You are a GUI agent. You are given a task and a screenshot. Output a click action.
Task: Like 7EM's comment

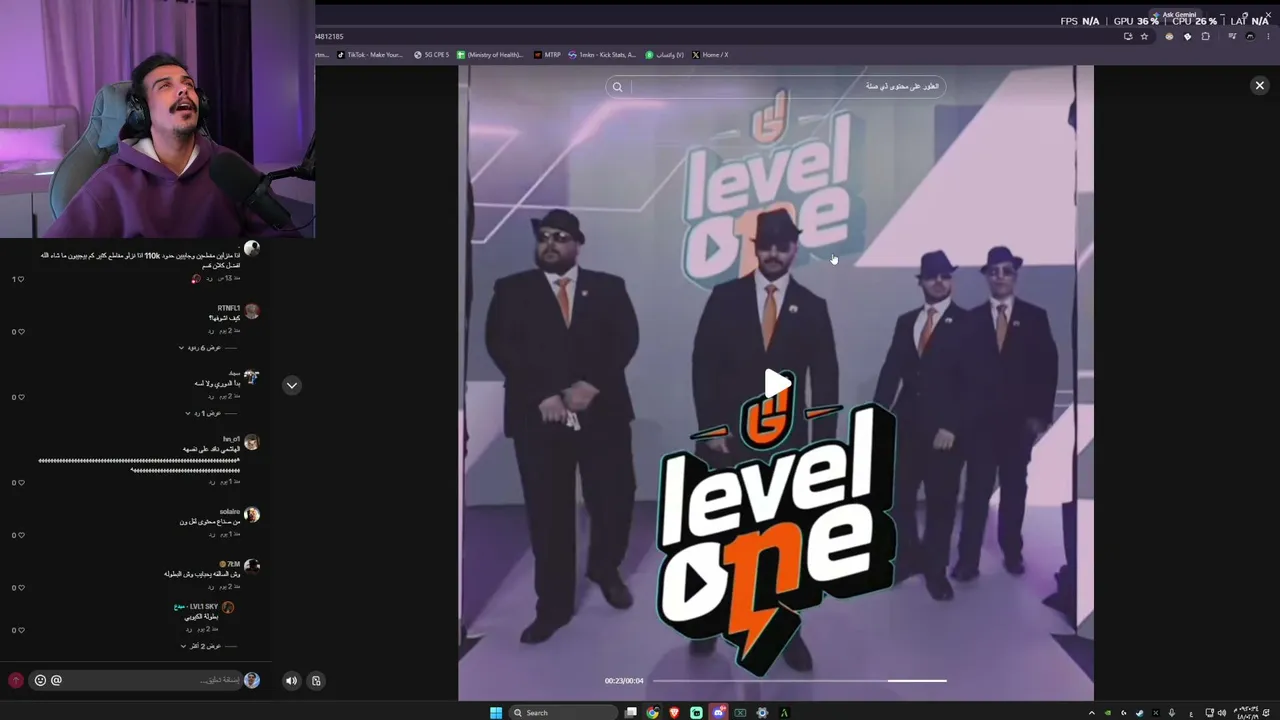19,588
